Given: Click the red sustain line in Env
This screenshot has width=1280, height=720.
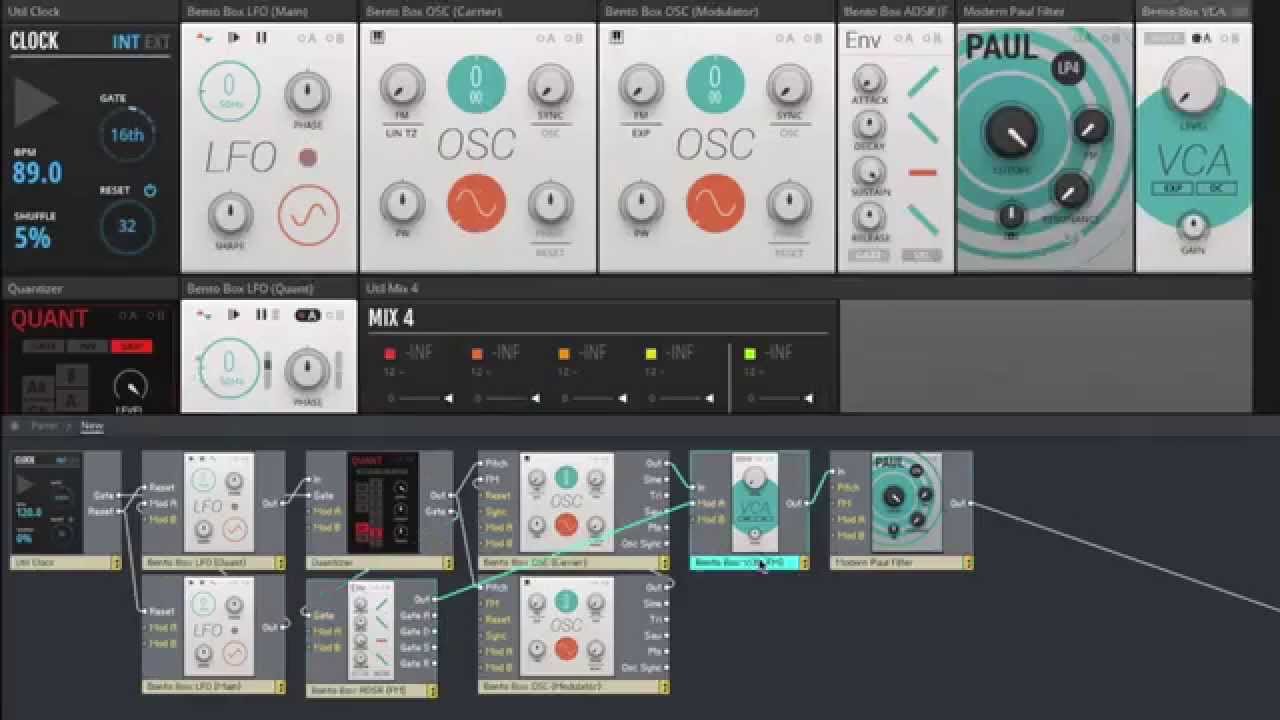Looking at the screenshot, I should [922, 172].
